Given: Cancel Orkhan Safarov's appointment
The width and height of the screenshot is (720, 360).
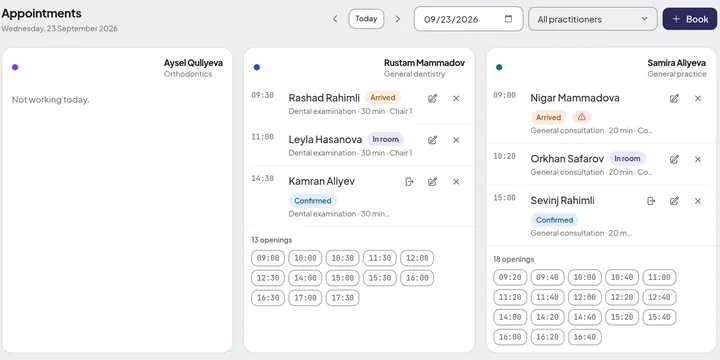Looking at the screenshot, I should click(x=698, y=159).
